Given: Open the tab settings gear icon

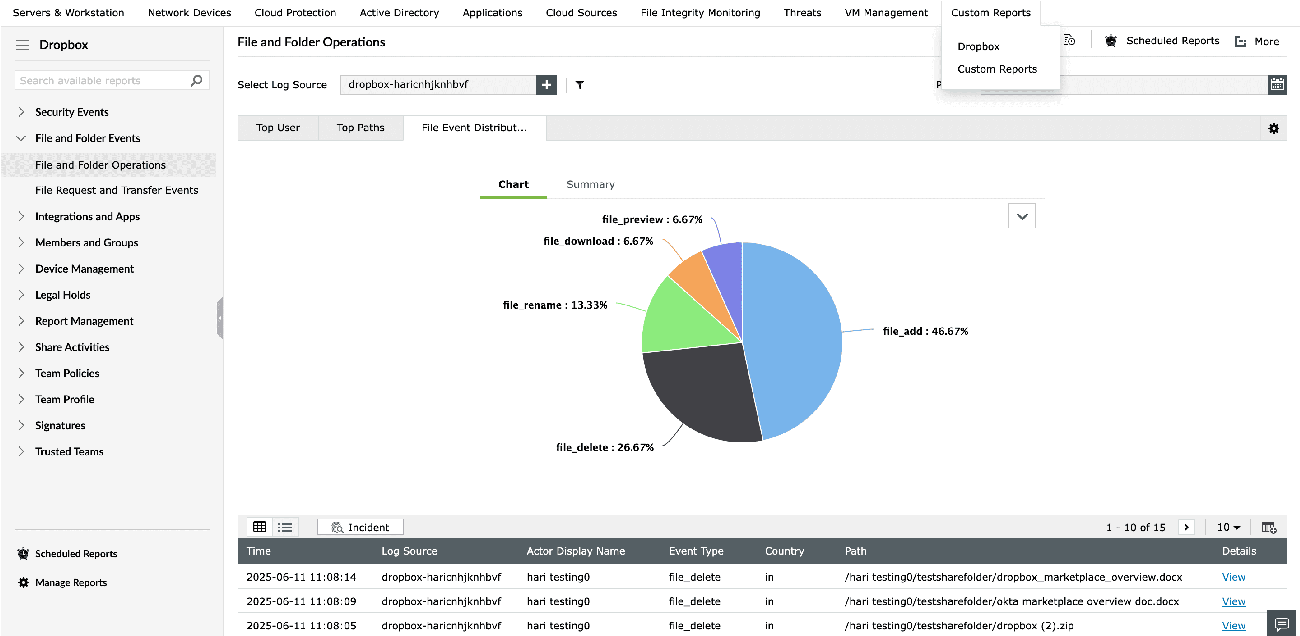Looking at the screenshot, I should tap(1273, 128).
